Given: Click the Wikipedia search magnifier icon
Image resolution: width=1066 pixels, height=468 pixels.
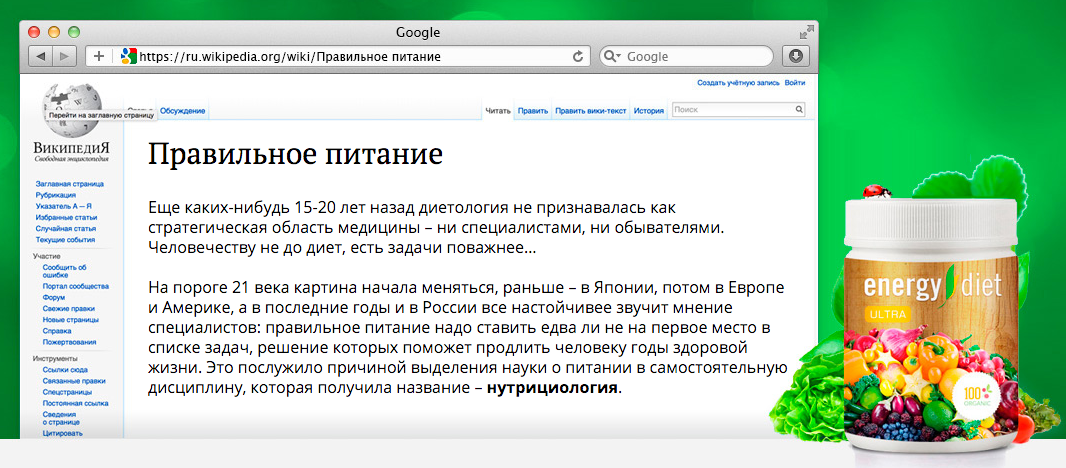Looking at the screenshot, I should (799, 110).
